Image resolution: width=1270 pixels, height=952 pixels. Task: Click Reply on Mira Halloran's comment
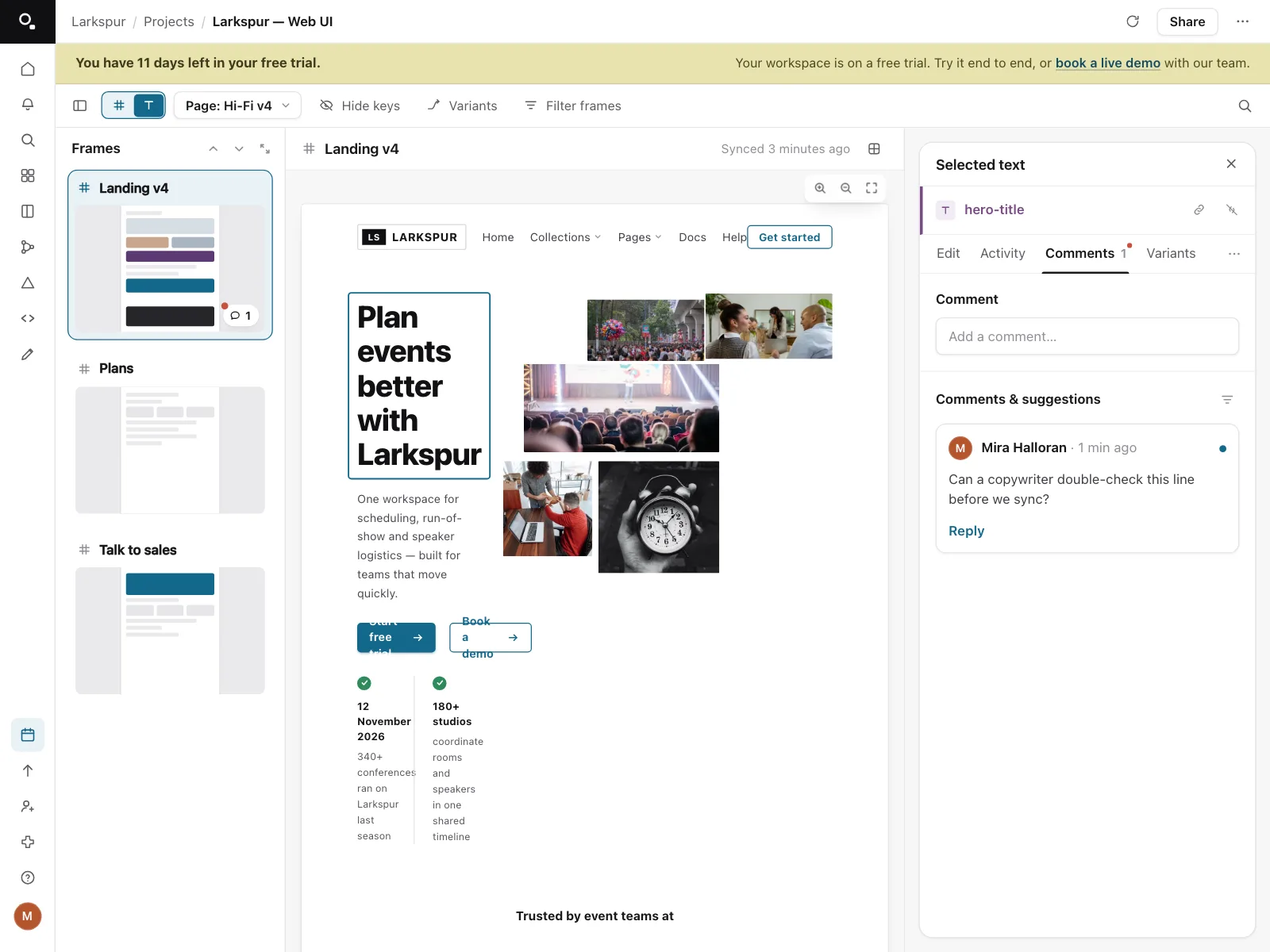pos(966,531)
